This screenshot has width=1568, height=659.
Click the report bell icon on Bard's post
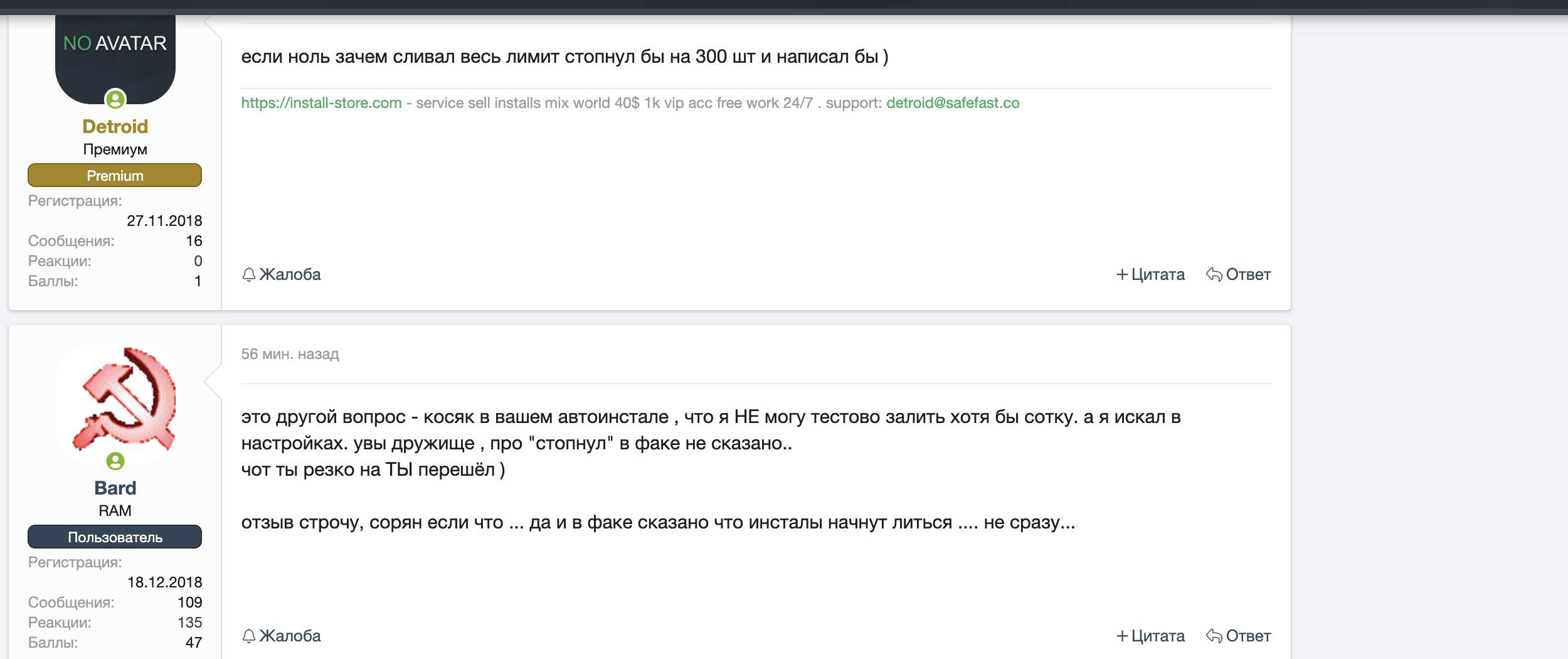[x=250, y=636]
